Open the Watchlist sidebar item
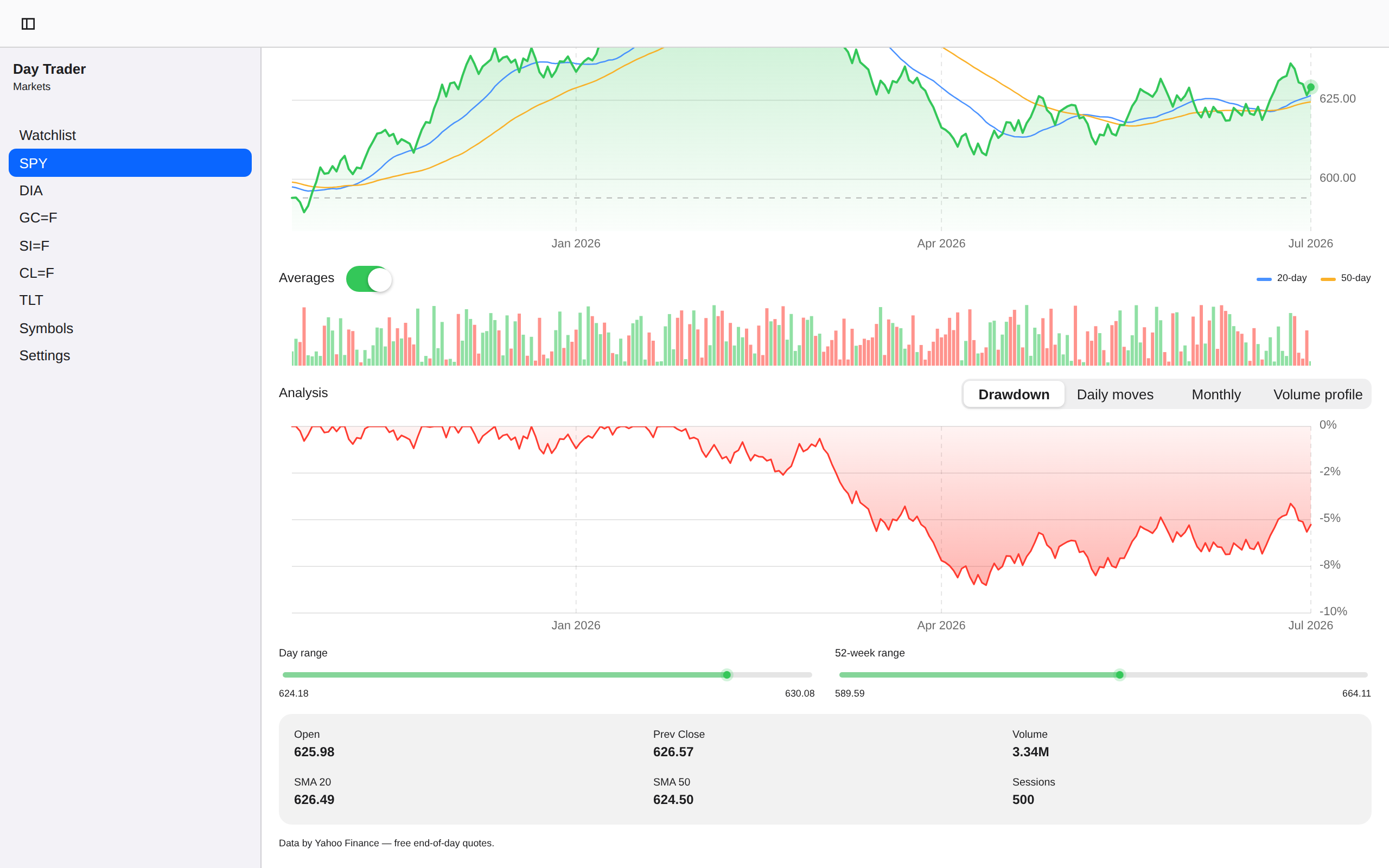Viewport: 1389px width, 868px height. click(x=130, y=136)
